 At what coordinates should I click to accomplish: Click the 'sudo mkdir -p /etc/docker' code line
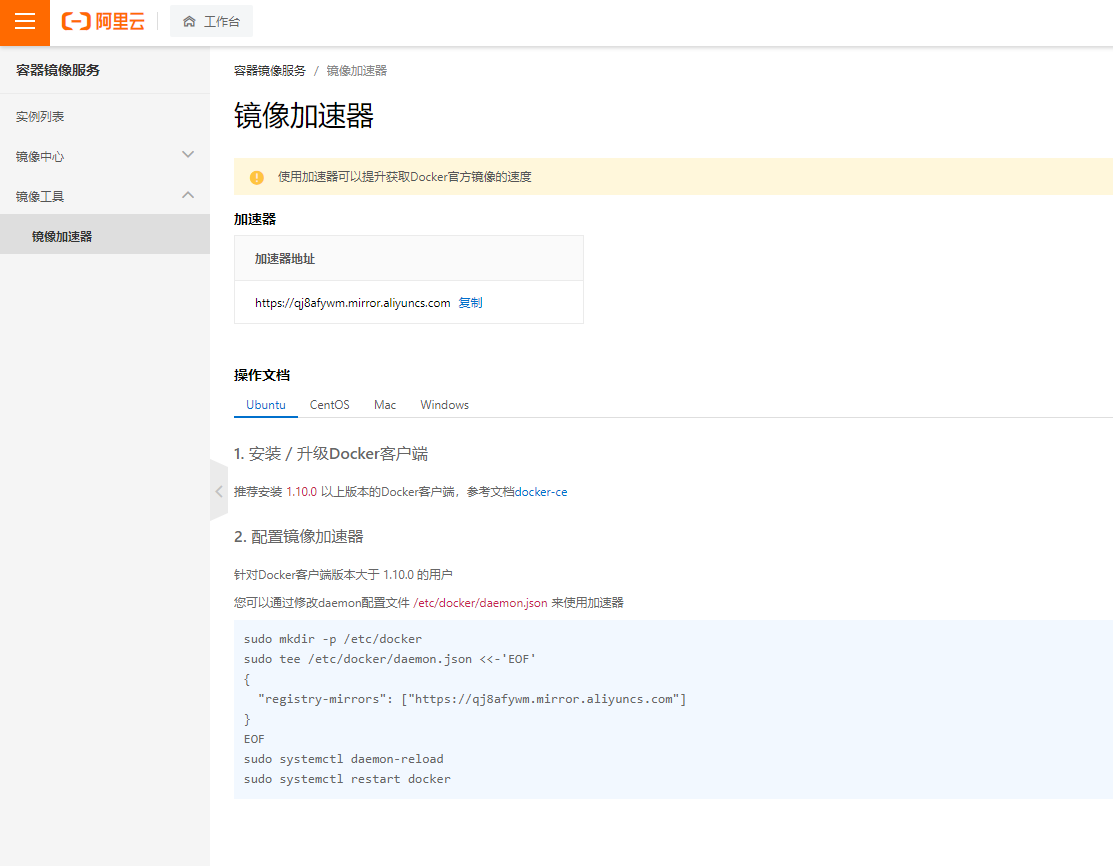333,639
